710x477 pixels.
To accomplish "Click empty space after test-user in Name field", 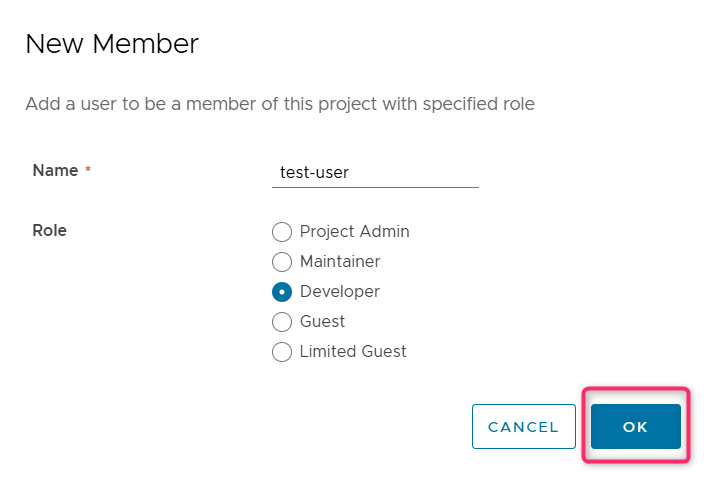I will 412,173.
